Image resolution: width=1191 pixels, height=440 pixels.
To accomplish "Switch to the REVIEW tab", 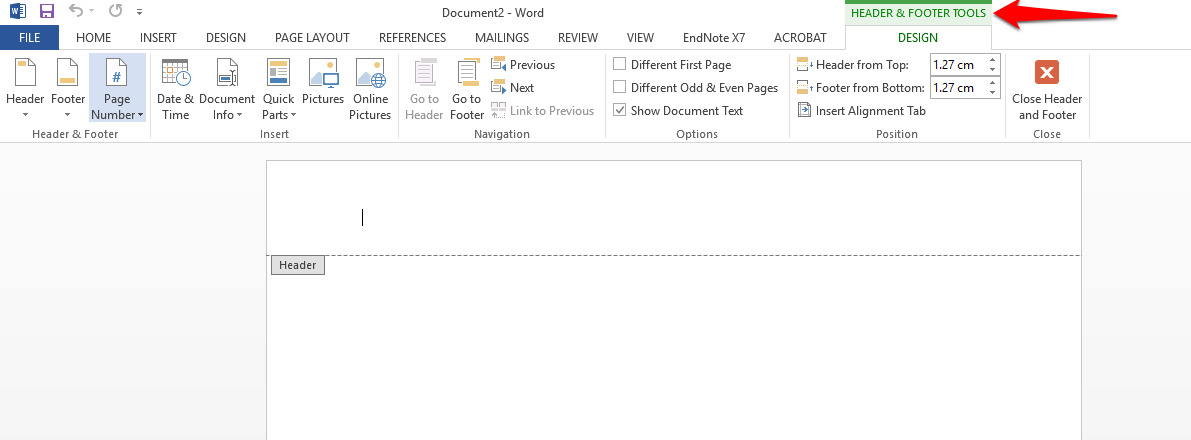I will (578, 37).
